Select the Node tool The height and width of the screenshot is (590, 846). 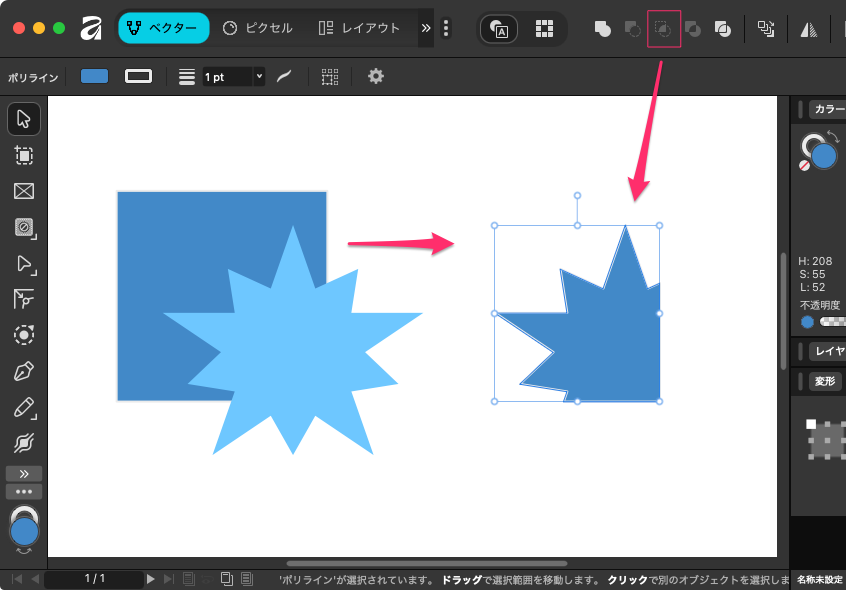[x=24, y=264]
